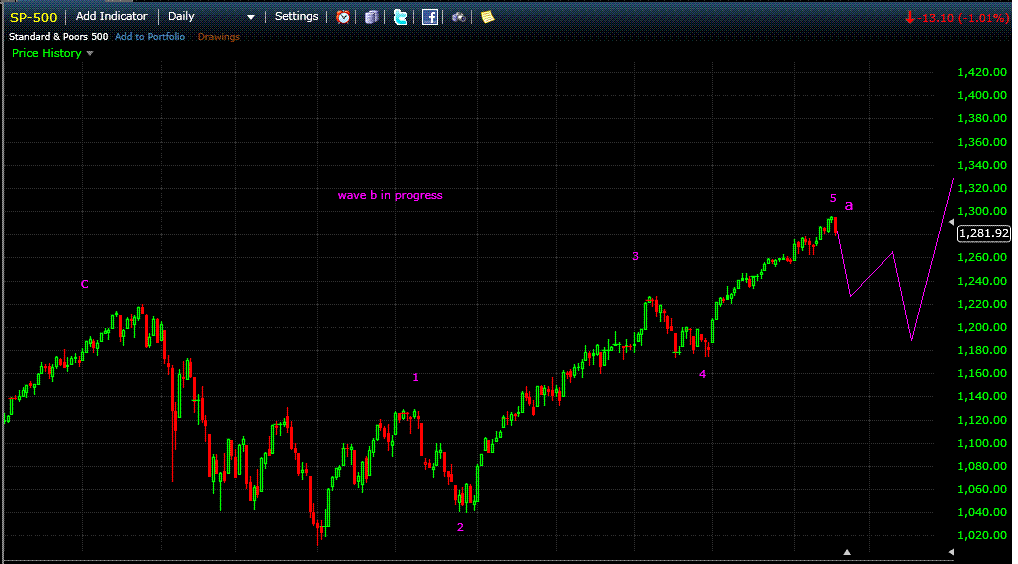This screenshot has height=564, width=1018.
Task: Click the binoculars search icon
Action: point(458,18)
